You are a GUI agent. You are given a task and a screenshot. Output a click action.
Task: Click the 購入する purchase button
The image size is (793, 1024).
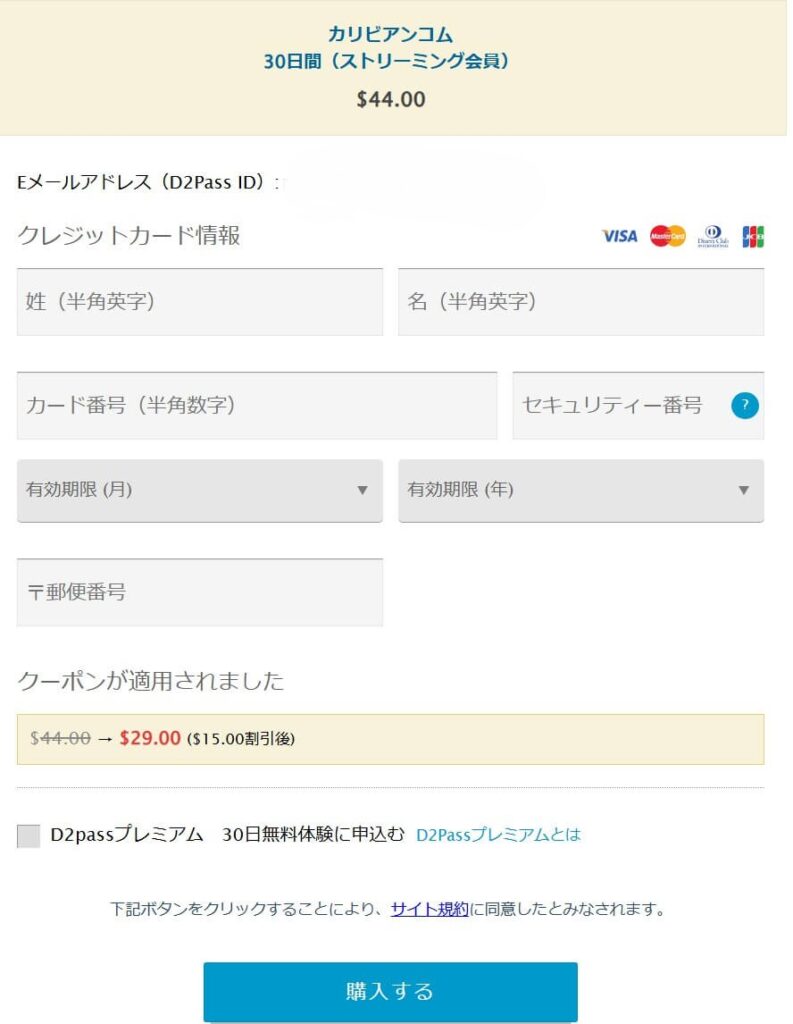point(390,991)
